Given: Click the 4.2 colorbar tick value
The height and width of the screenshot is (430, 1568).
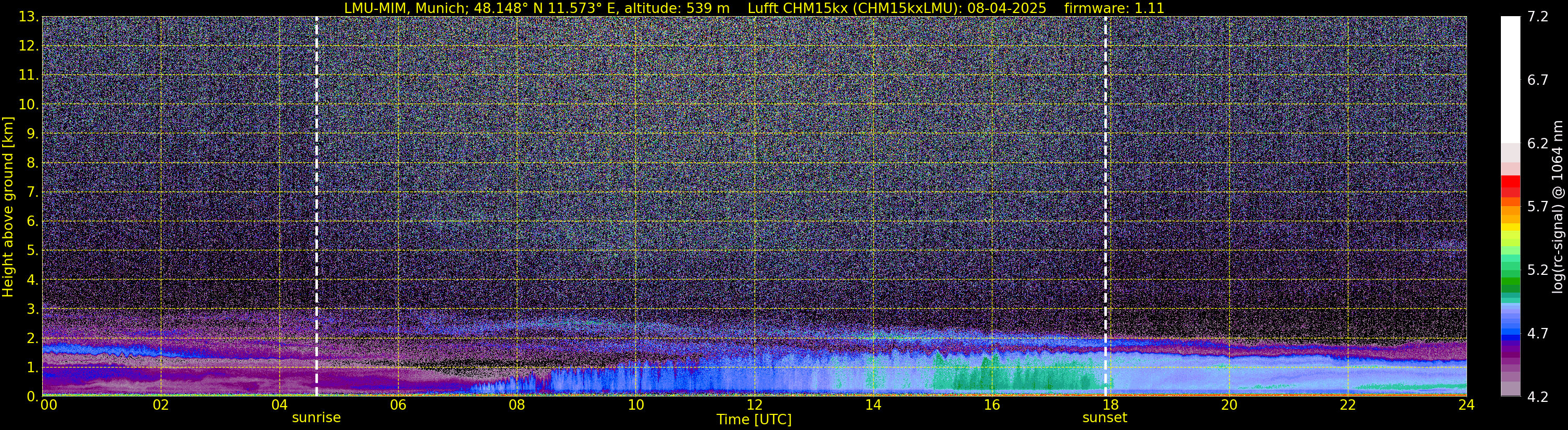Looking at the screenshot, I should click(1538, 397).
